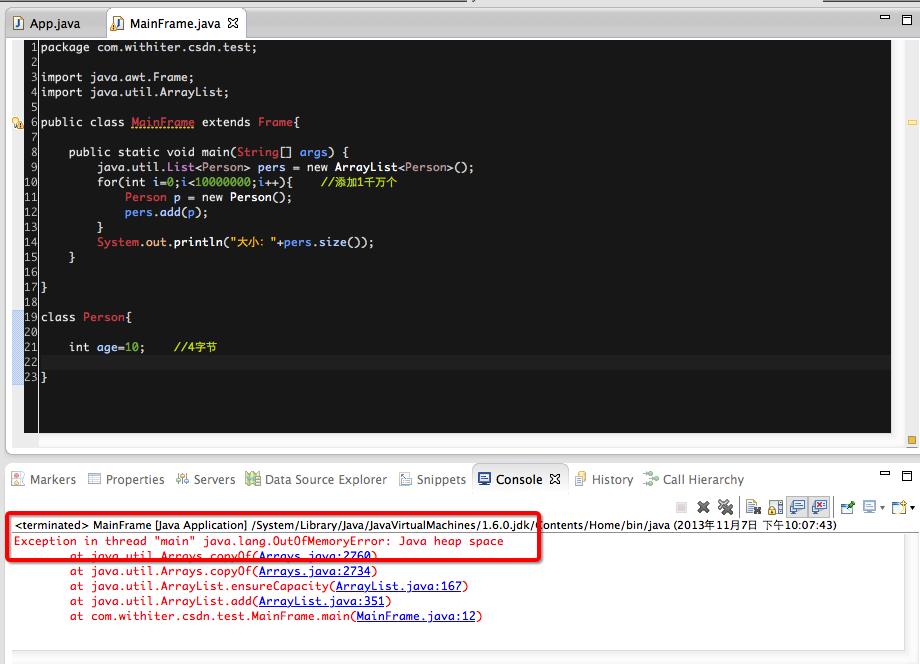Switch to the Servers view tab
This screenshot has height=664, width=920.
(x=205, y=479)
